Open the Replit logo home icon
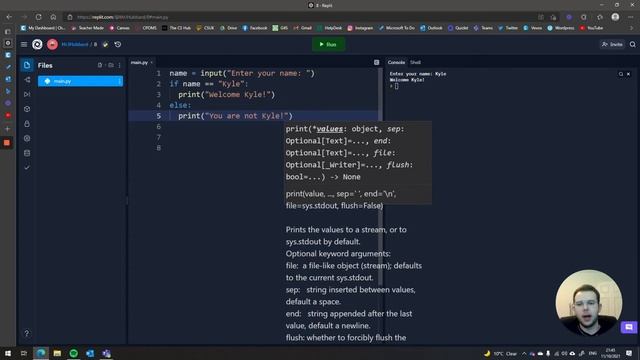Screen dimensions: 640x360 (x=37, y=44)
